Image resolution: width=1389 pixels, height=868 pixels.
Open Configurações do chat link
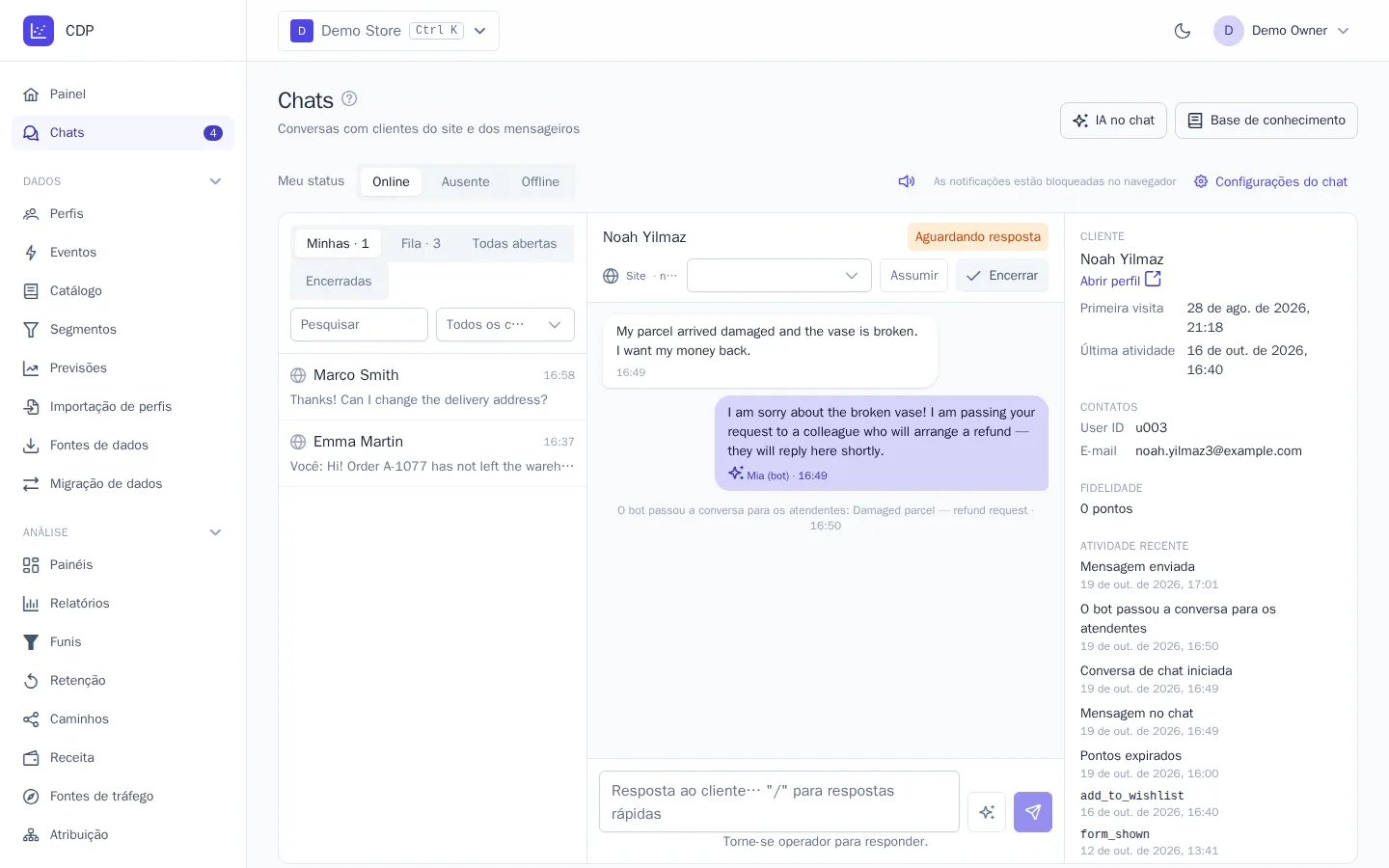(1270, 181)
